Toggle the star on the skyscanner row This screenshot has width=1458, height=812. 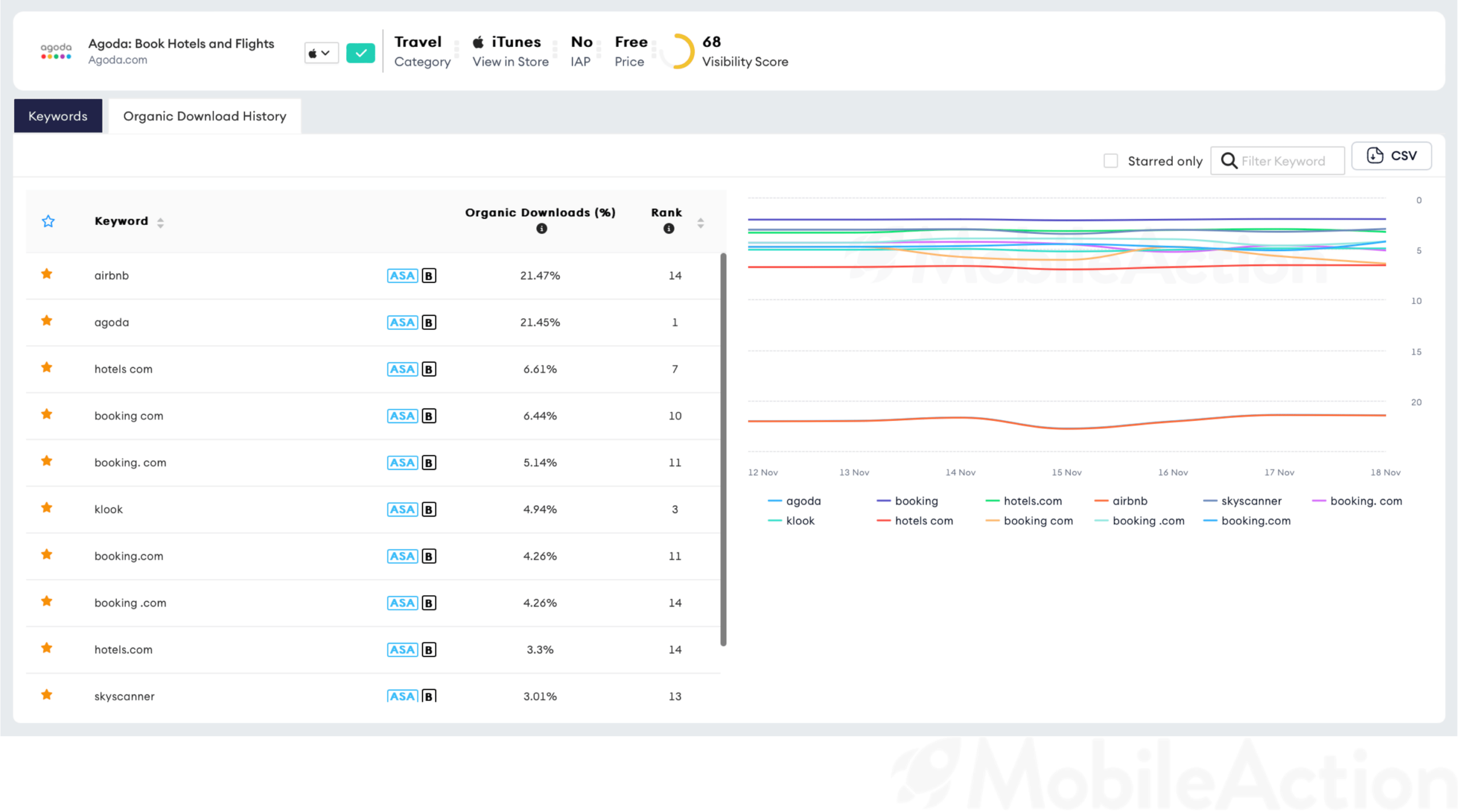coord(47,695)
